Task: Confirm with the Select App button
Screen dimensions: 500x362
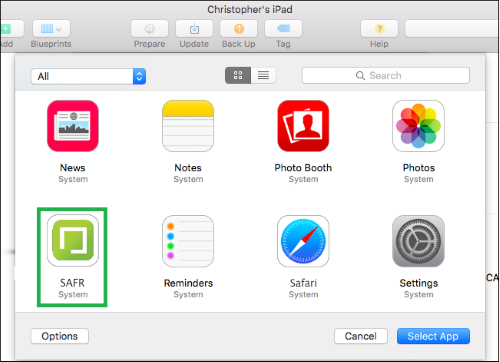Action: pos(433,336)
